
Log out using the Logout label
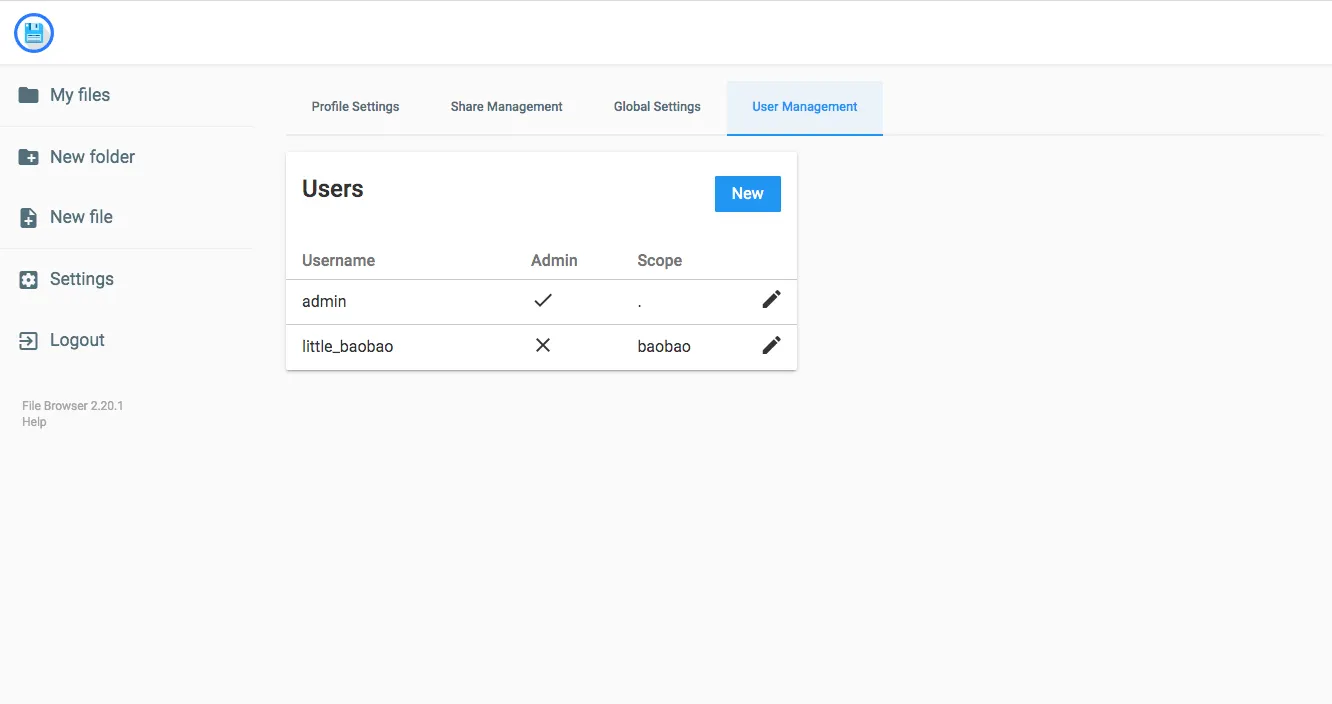[x=77, y=340]
